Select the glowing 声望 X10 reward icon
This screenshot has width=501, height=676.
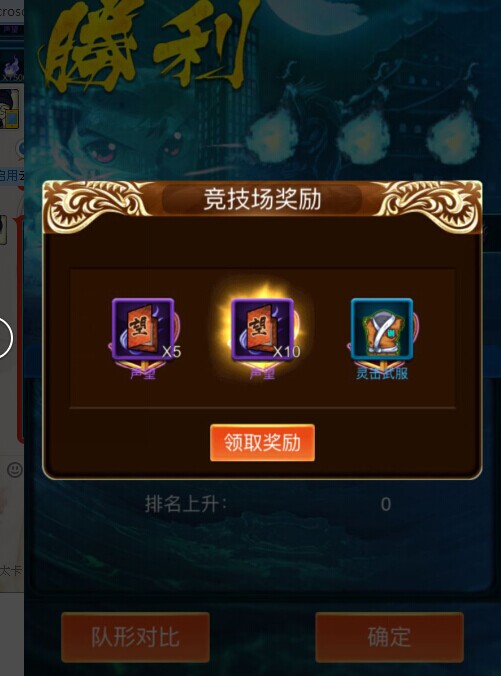[x=262, y=330]
